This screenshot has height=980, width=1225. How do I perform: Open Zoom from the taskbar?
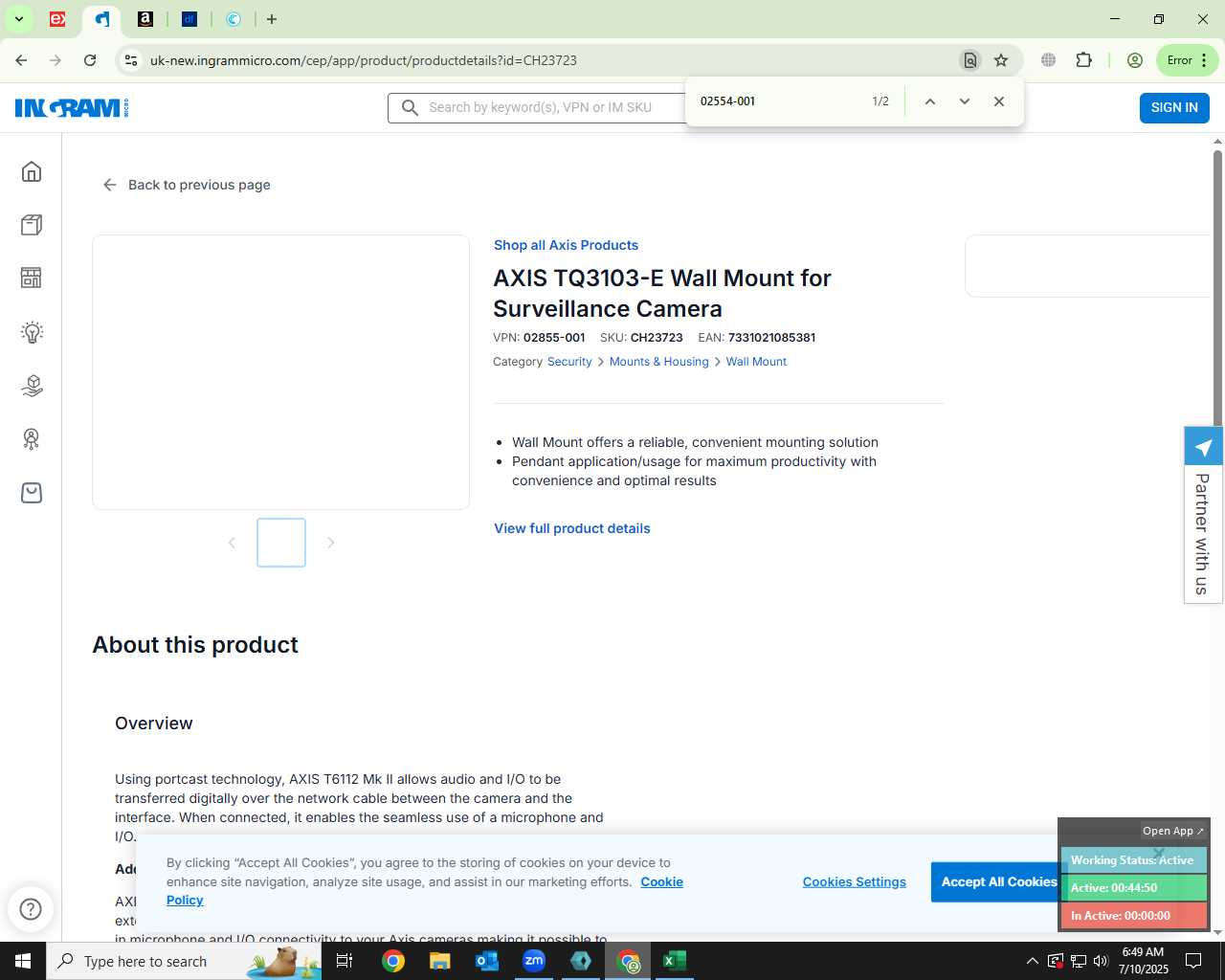534,961
